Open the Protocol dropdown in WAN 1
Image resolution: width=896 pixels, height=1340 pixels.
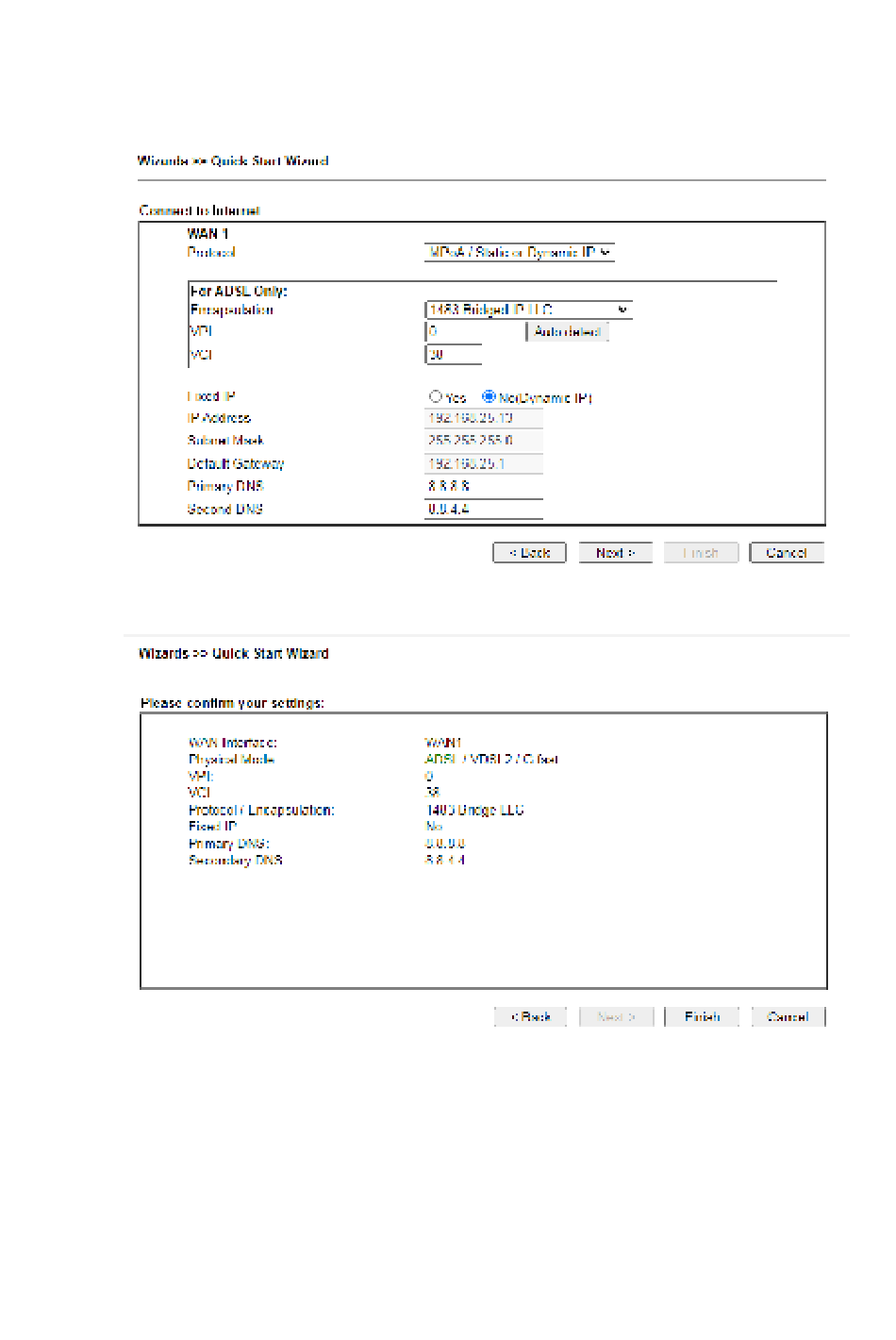(x=520, y=252)
